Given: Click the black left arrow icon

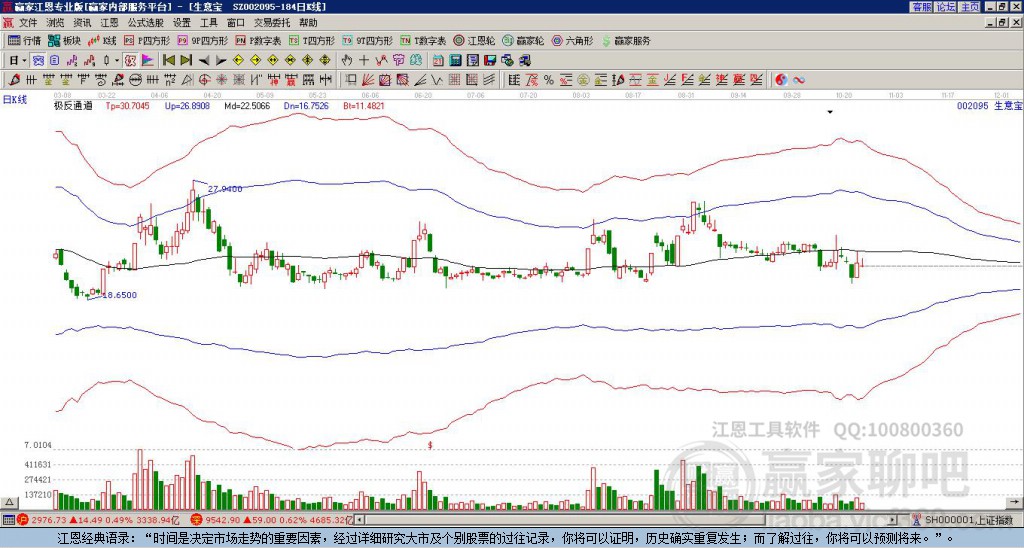Looking at the screenshot, I should tap(204, 61).
